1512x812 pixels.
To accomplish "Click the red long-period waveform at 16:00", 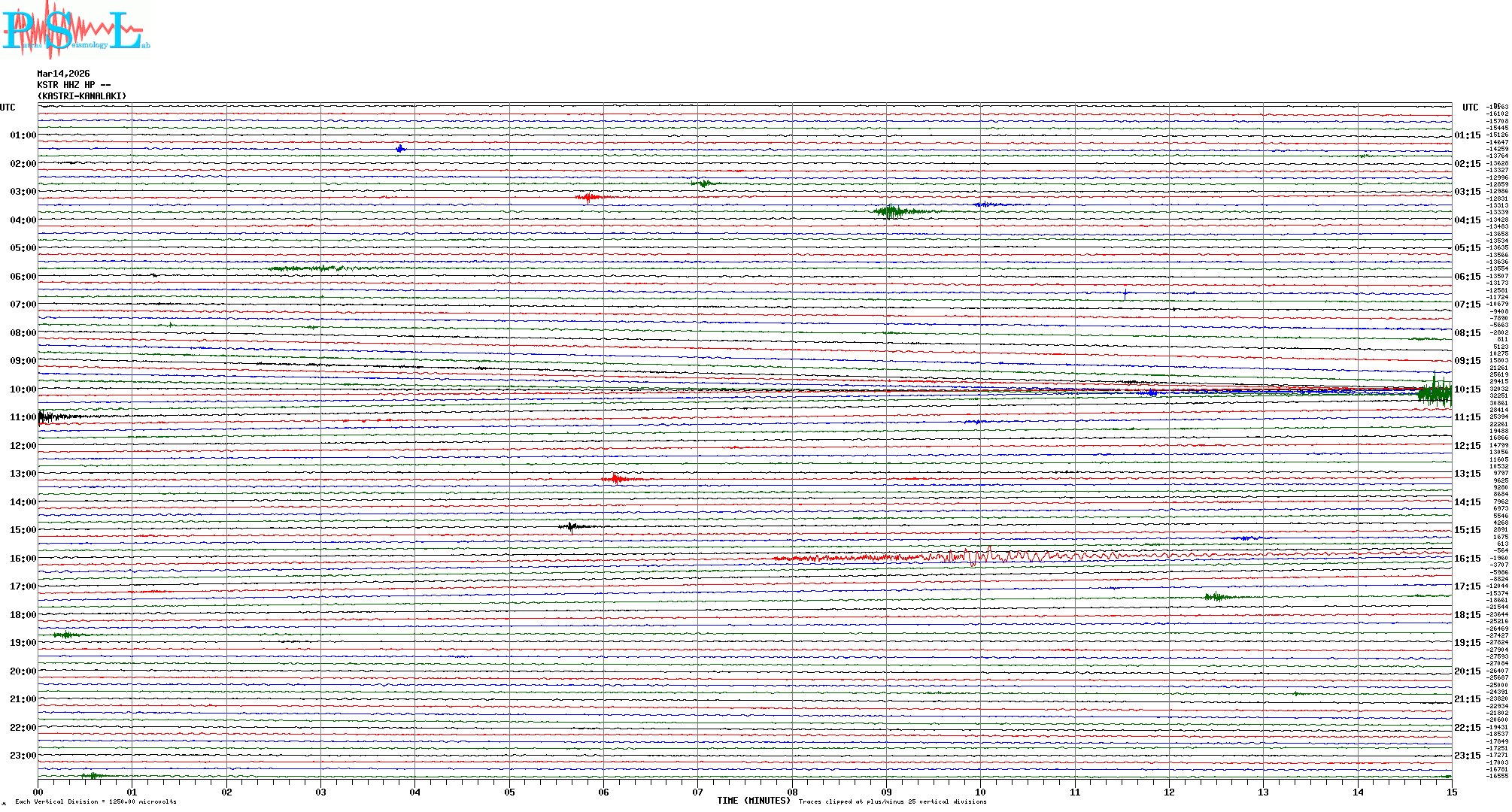I will (978, 556).
